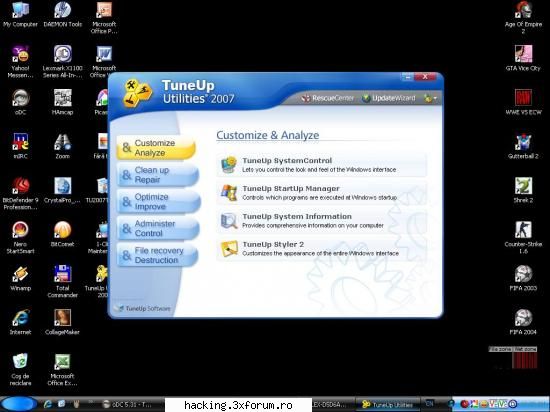Image resolution: width=550 pixels, height=412 pixels.
Task: Open TuneUp System Information magnifier icon
Action: pos(229,221)
